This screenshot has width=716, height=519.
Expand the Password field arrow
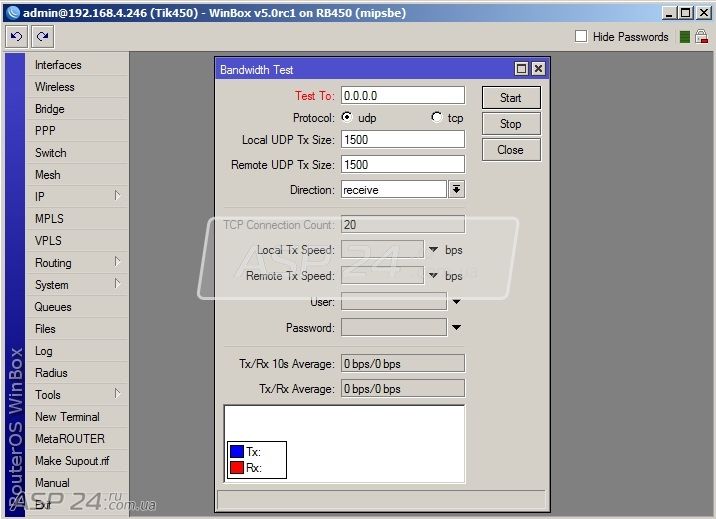(x=456, y=327)
